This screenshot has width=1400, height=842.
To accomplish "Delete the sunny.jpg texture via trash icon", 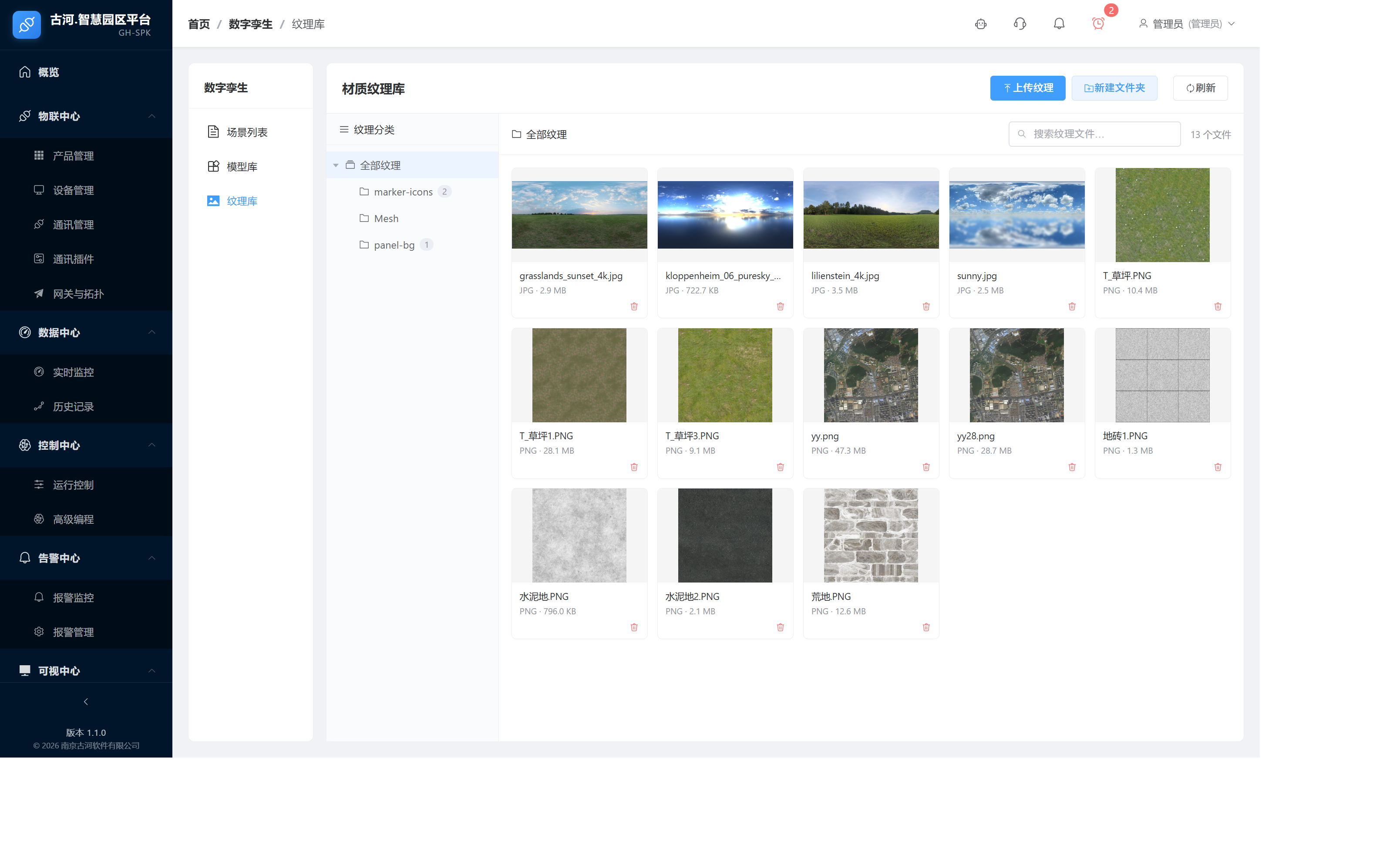I will coord(1072,306).
